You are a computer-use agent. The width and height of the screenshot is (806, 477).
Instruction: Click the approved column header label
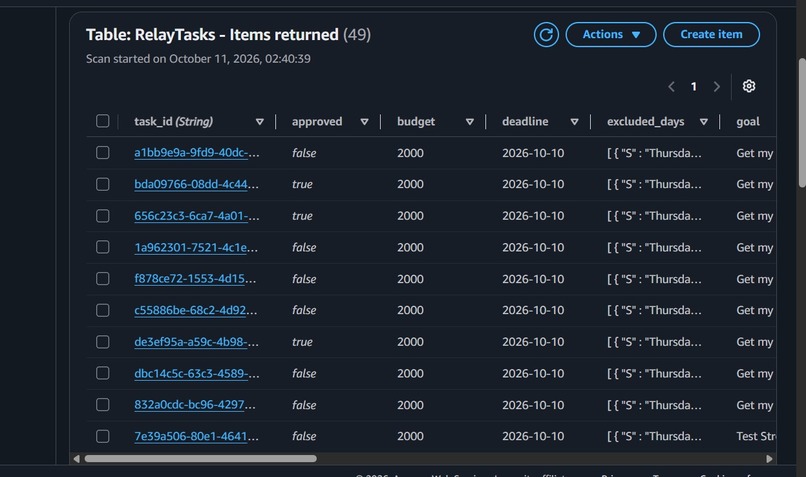[x=317, y=122]
